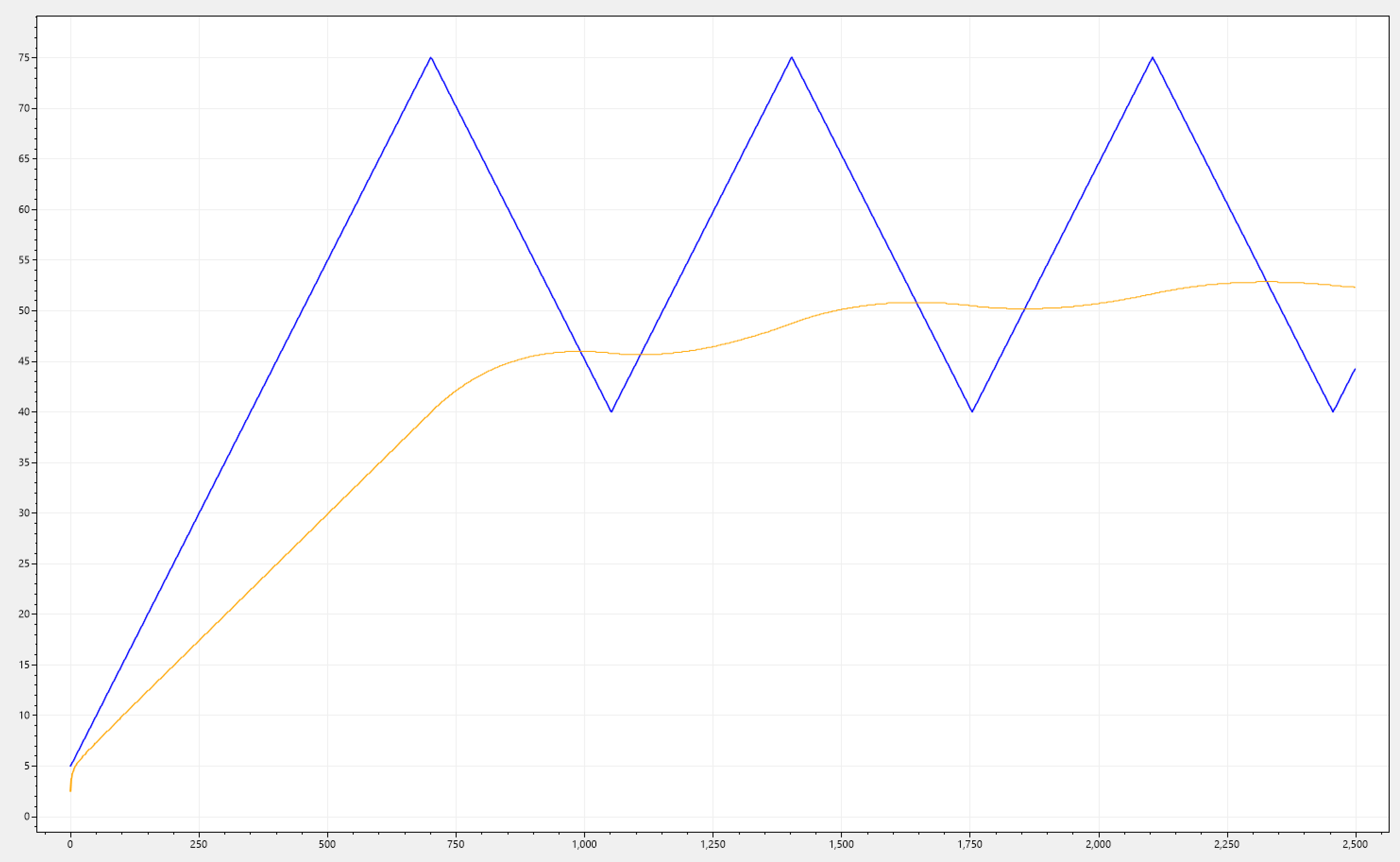The image size is (1400, 862).
Task: Click the blue line's right endpoint near 44
Action: (x=1355, y=369)
